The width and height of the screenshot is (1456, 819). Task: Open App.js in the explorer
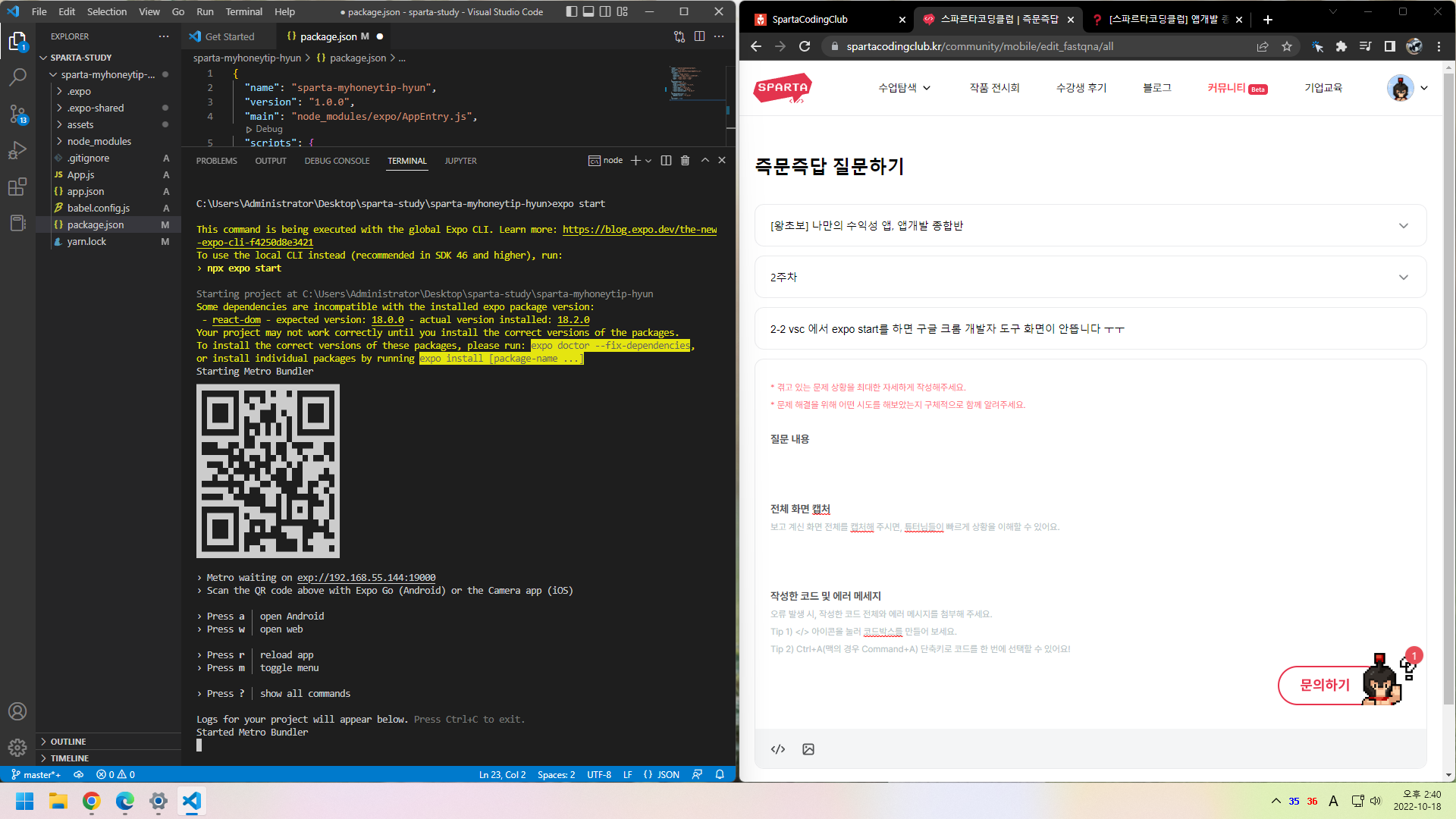click(x=80, y=174)
